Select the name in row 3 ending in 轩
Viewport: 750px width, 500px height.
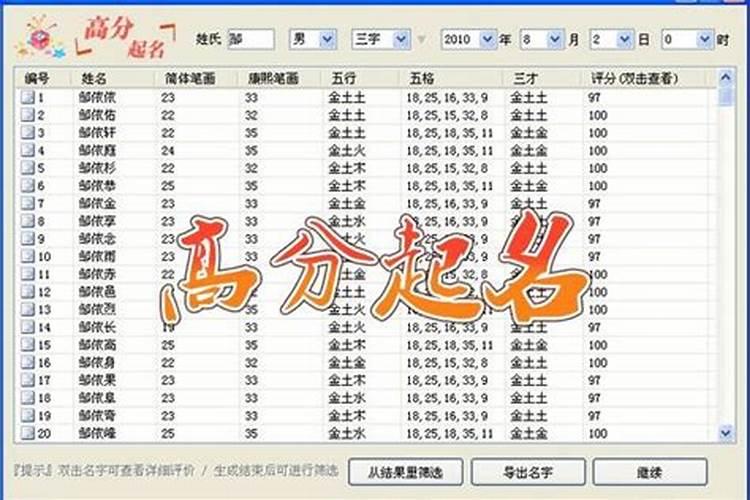point(97,133)
